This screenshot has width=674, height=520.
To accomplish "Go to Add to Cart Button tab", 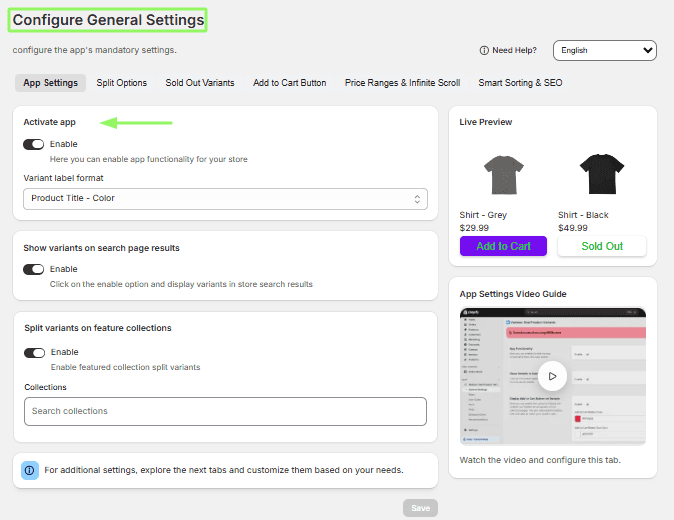I will [x=290, y=83].
